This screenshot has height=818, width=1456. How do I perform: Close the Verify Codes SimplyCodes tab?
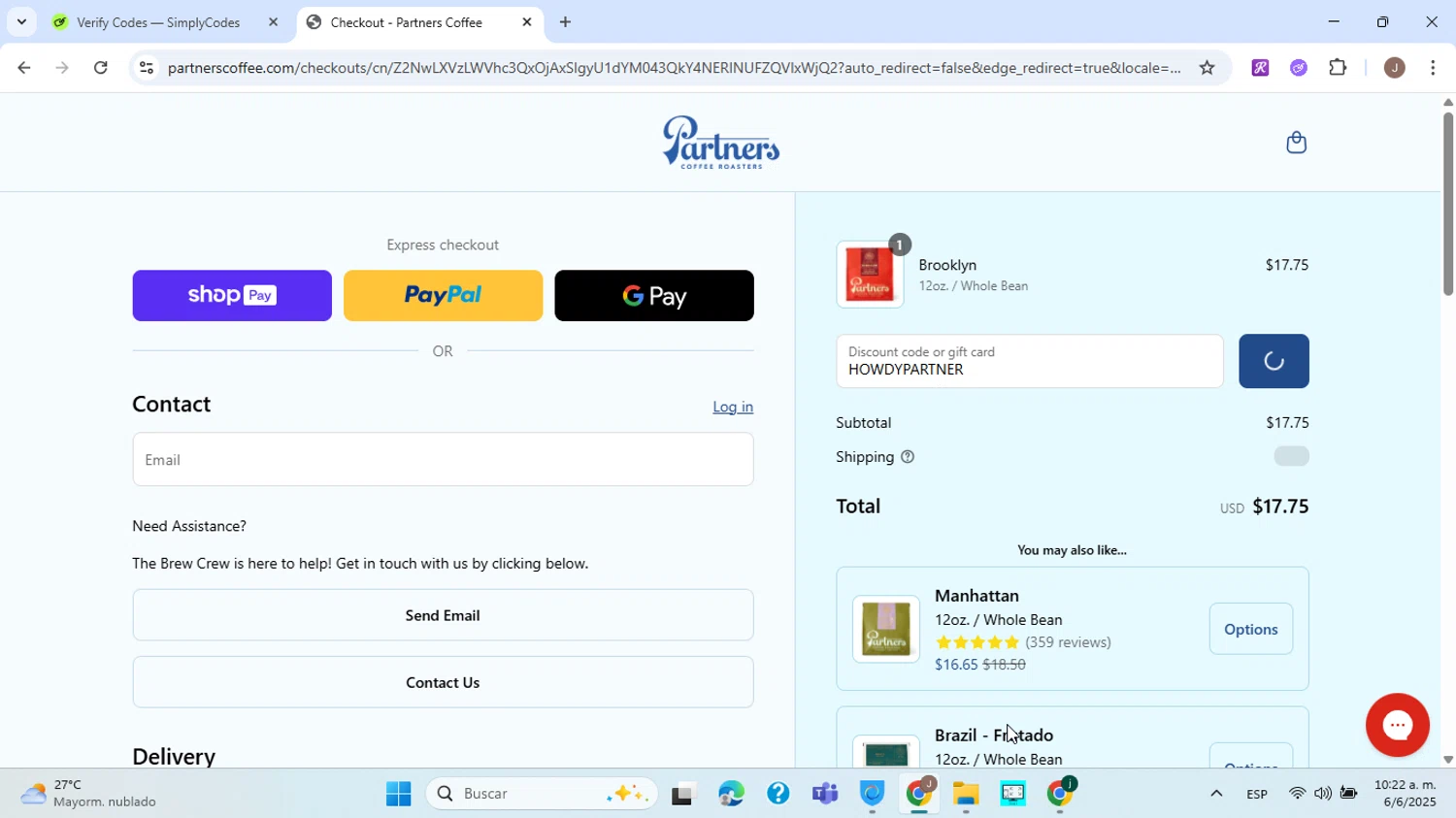(x=273, y=22)
